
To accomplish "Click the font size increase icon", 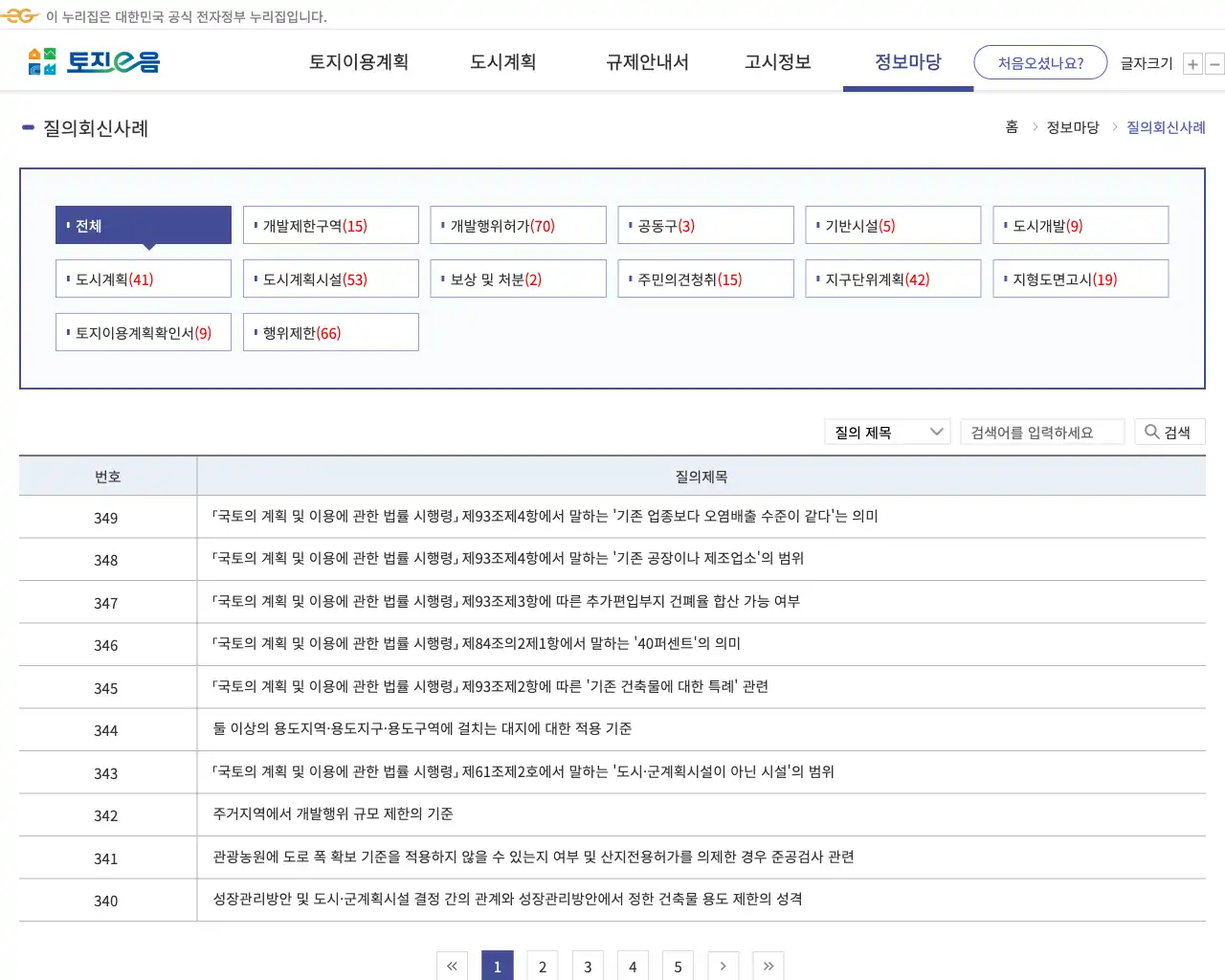I will click(x=1192, y=63).
